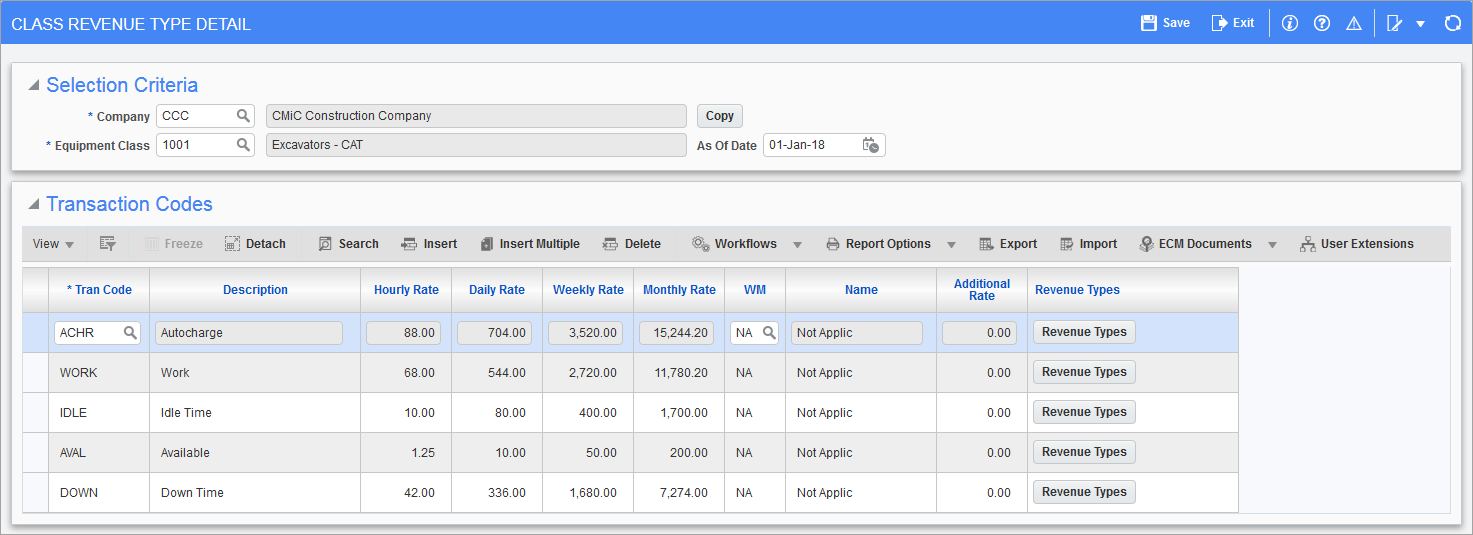Collapse the Selection Criteria section
Screen dimensions: 1473x535
tap(34, 86)
